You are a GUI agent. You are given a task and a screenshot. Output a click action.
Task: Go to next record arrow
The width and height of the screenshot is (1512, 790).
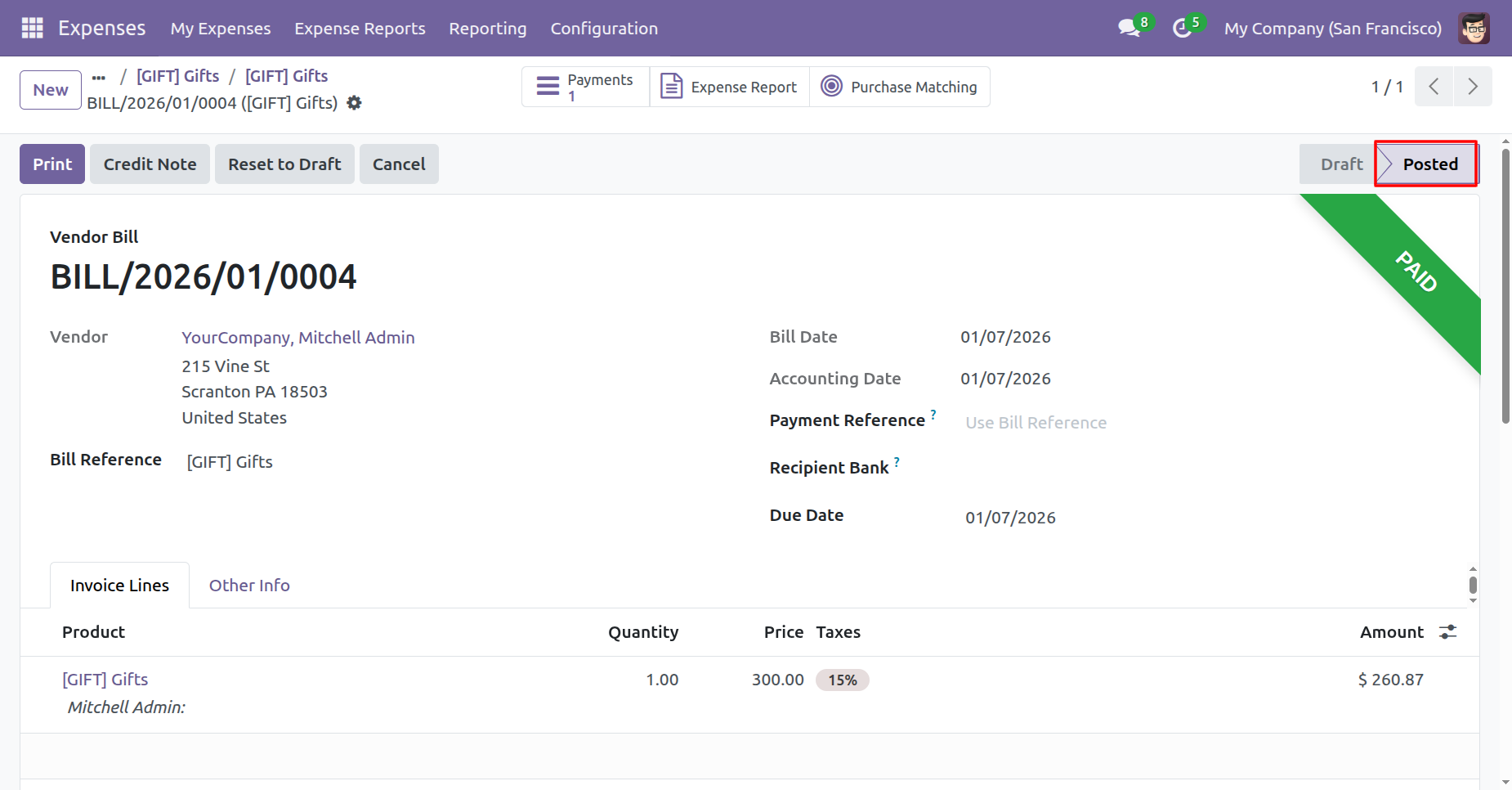[x=1472, y=87]
